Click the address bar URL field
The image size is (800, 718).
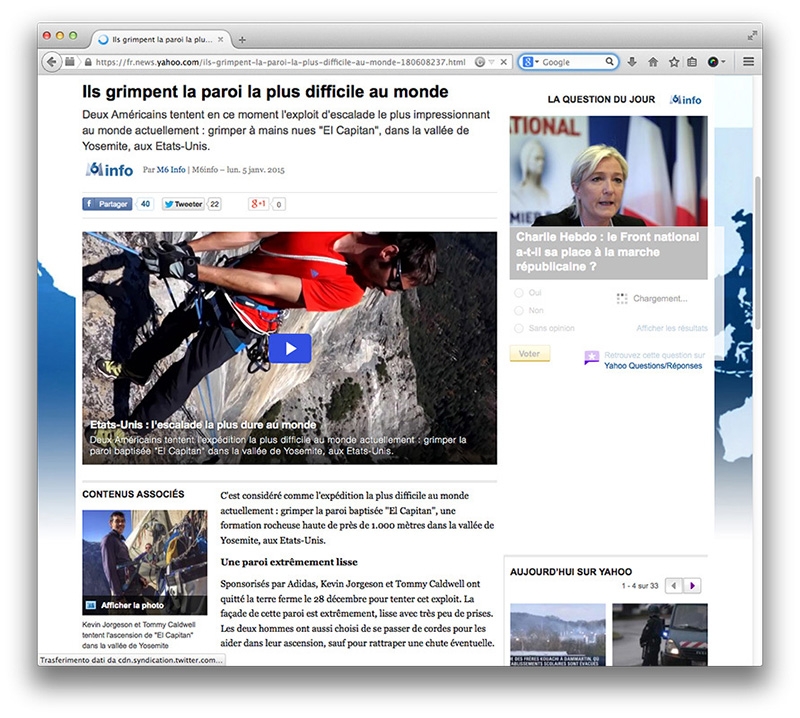[281, 62]
